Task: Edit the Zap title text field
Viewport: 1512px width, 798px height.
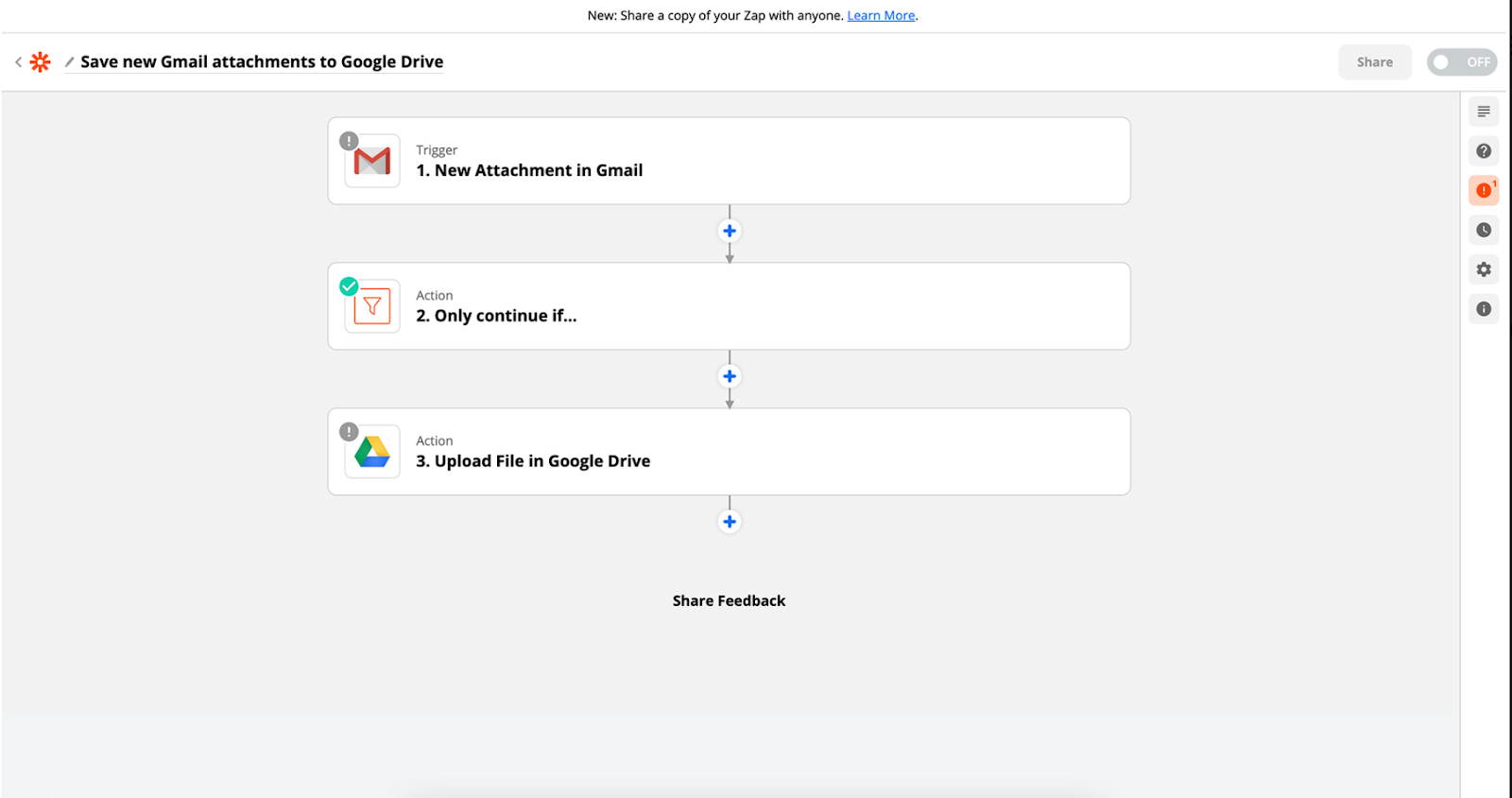Action: (262, 61)
